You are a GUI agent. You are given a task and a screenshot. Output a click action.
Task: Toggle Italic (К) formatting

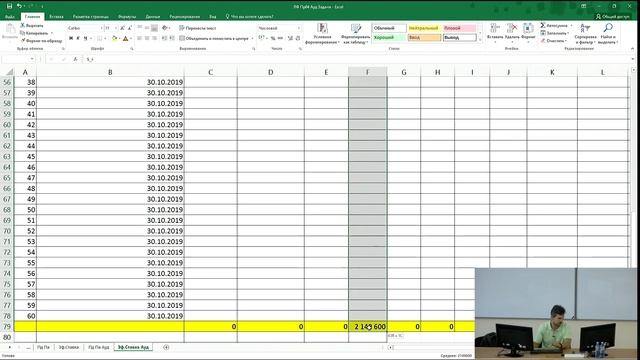[x=78, y=38]
